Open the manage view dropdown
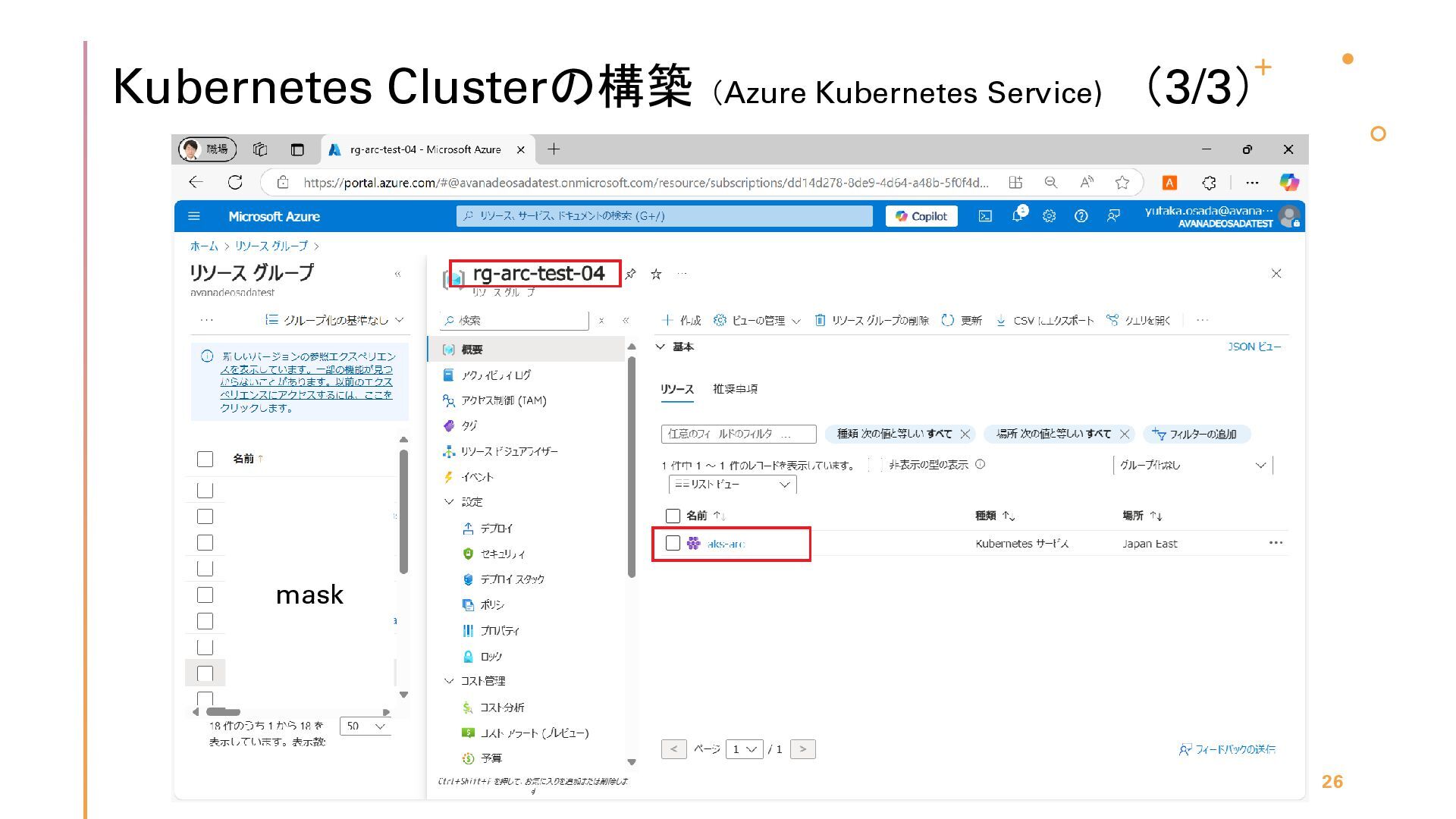 tap(758, 321)
